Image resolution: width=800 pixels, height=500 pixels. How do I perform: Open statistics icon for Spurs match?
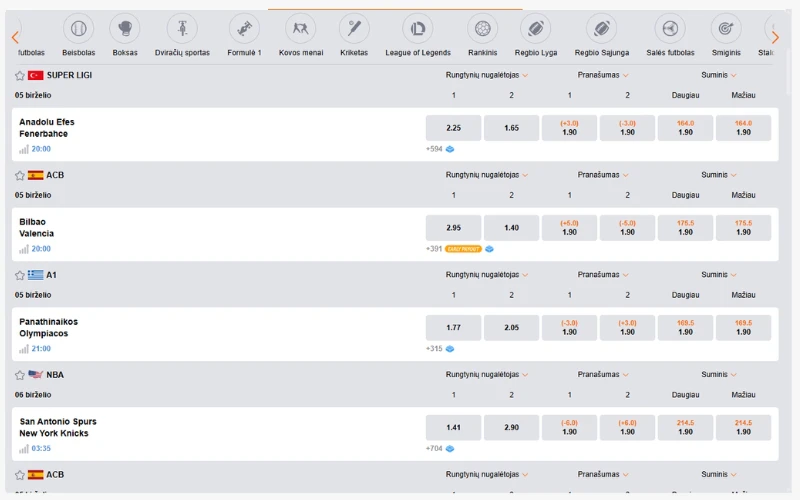(23, 449)
